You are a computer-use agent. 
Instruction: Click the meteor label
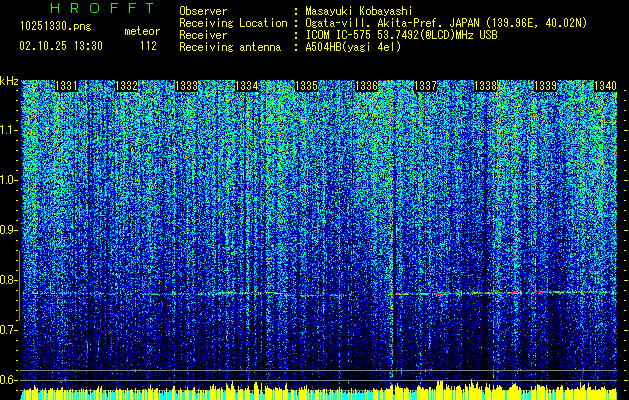[x=142, y=31]
